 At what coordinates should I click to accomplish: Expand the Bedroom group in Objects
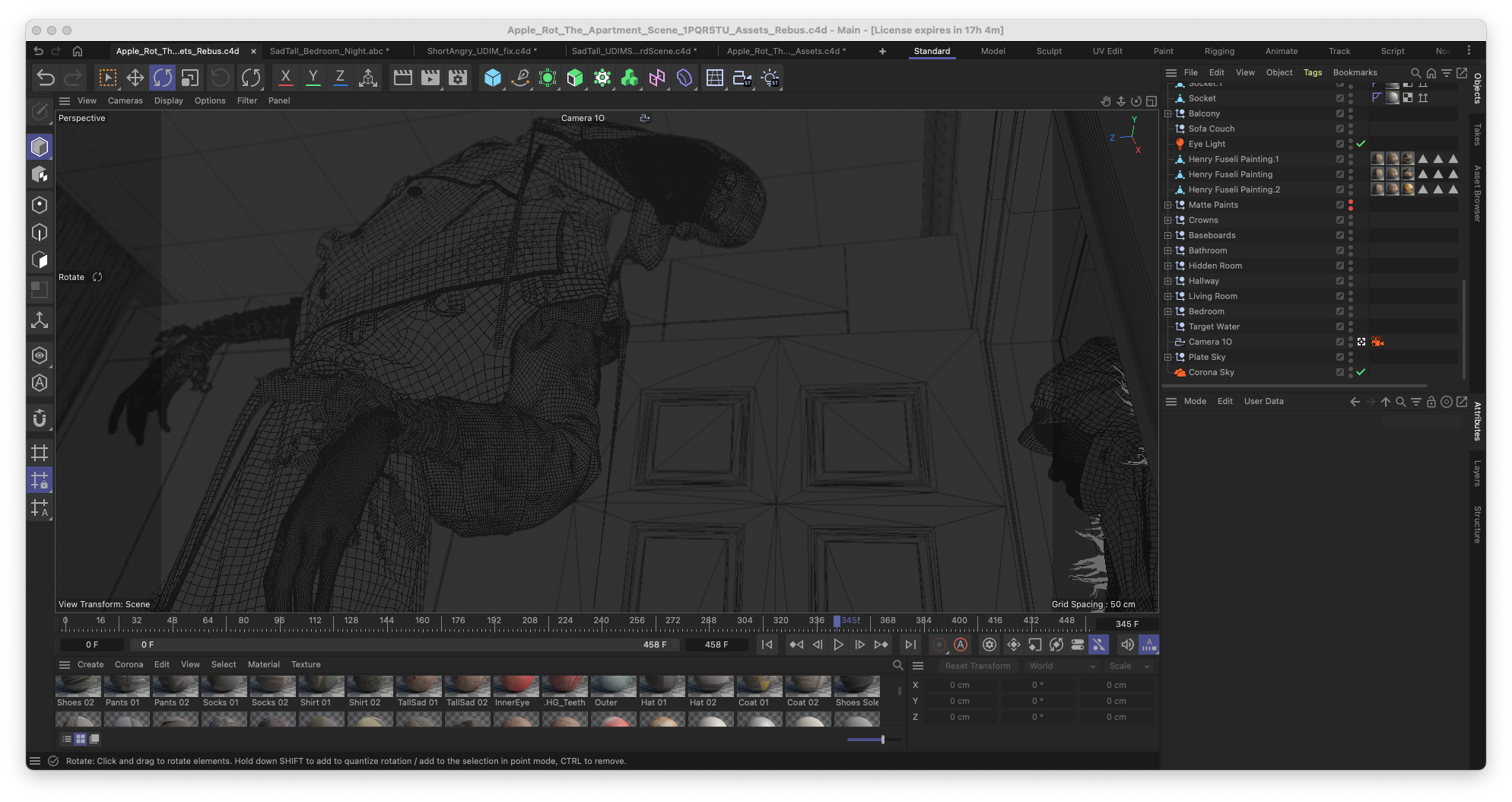[x=1168, y=311]
